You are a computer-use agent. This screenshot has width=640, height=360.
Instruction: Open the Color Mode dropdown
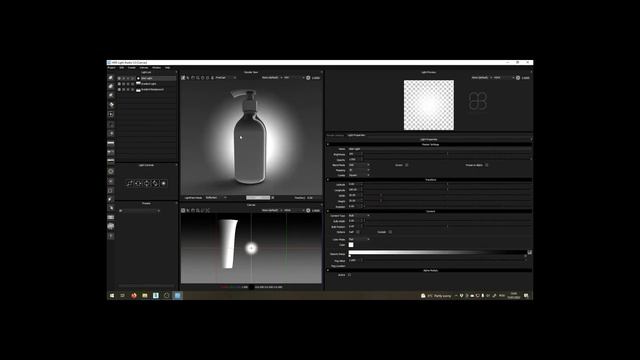pyautogui.click(x=359, y=239)
